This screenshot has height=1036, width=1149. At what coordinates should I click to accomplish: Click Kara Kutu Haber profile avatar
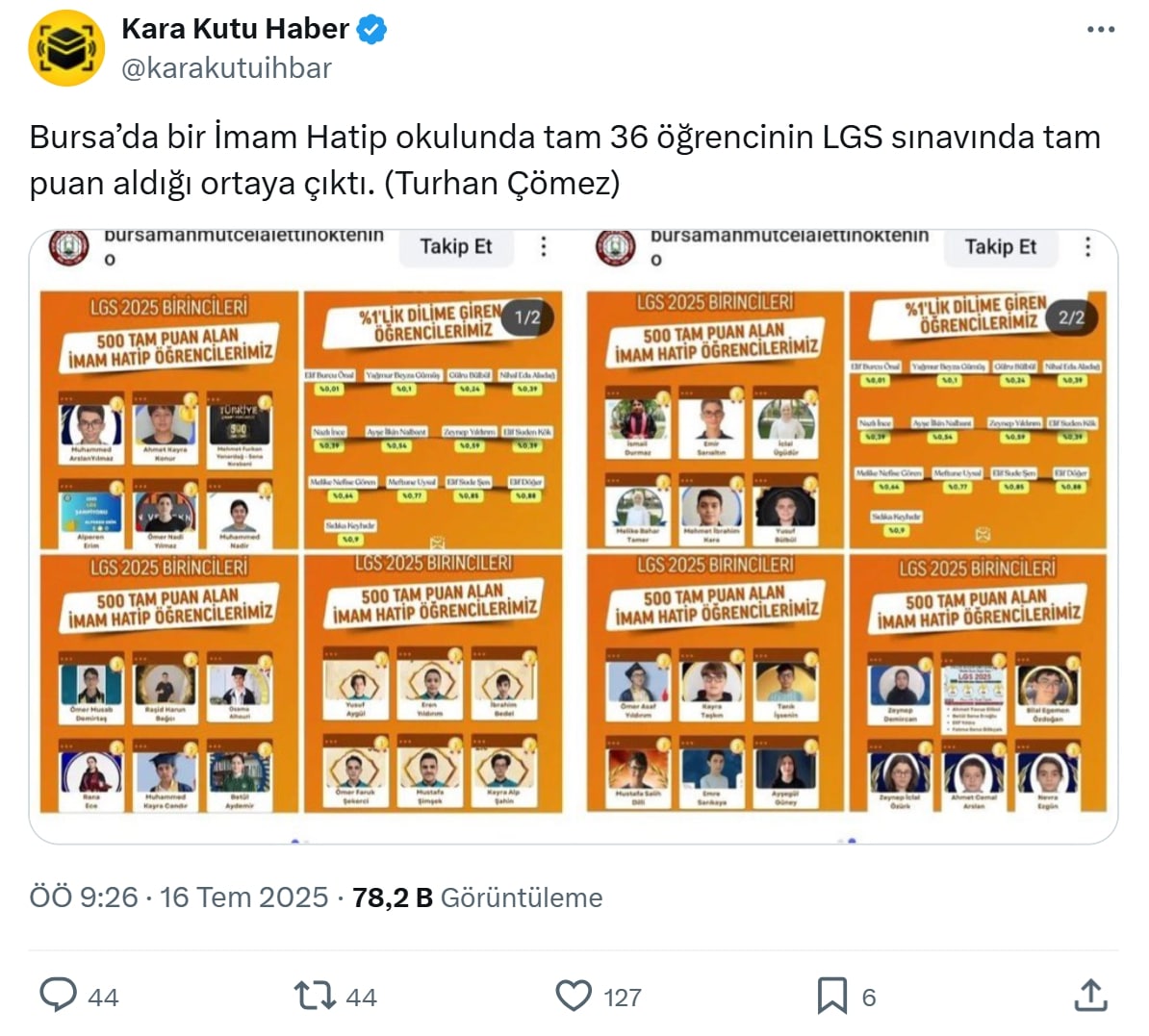[x=66, y=48]
